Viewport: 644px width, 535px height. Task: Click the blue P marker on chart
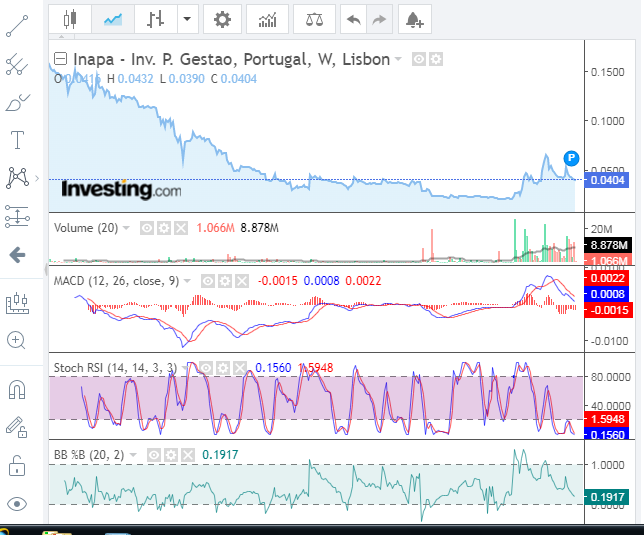point(571,158)
